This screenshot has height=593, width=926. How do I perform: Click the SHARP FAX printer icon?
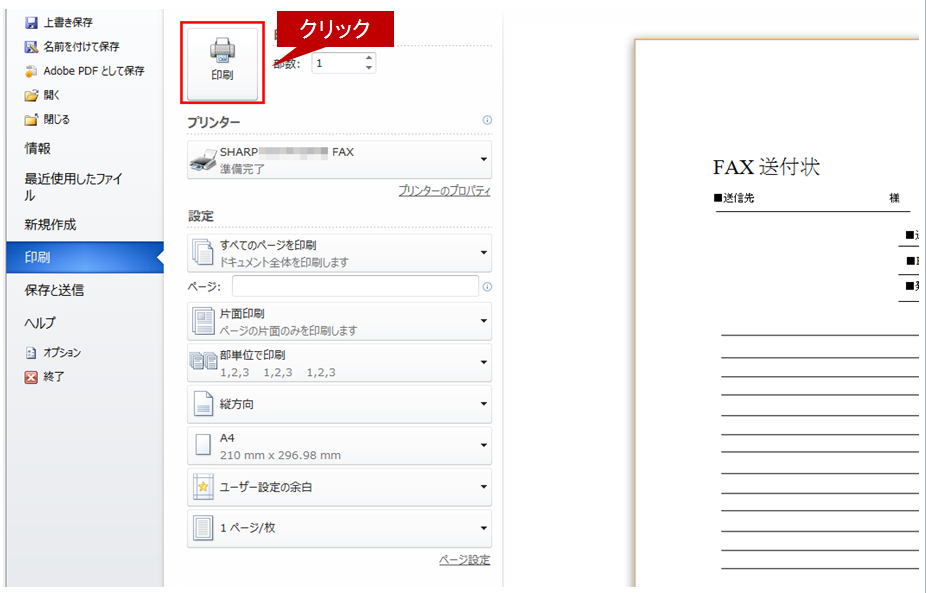point(203,160)
